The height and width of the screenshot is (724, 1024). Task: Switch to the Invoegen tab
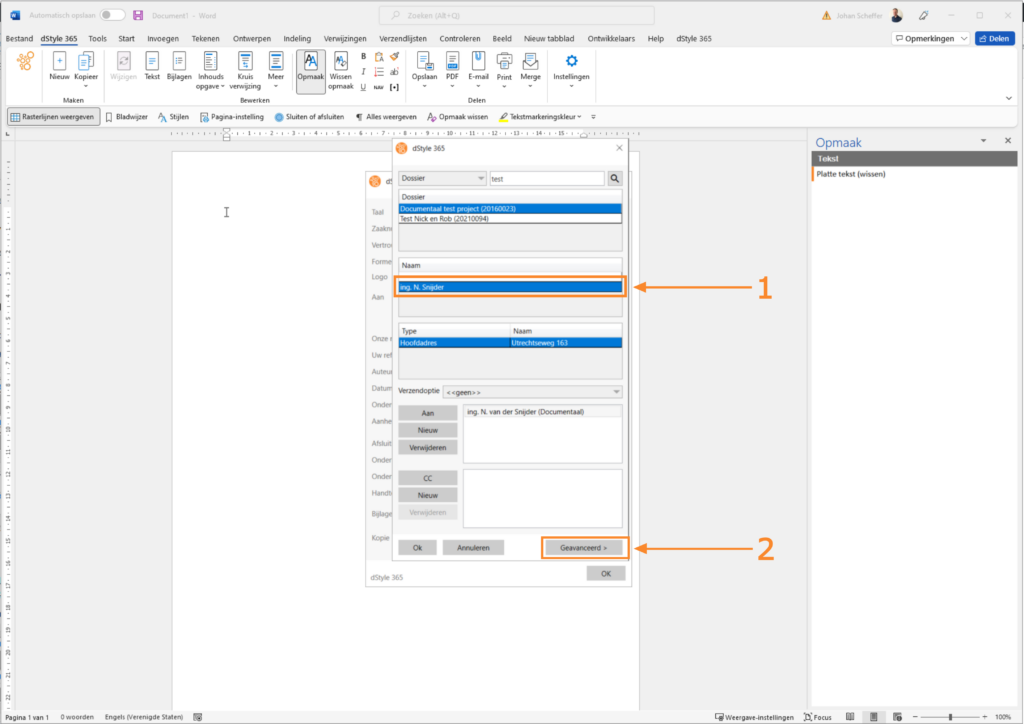point(163,39)
